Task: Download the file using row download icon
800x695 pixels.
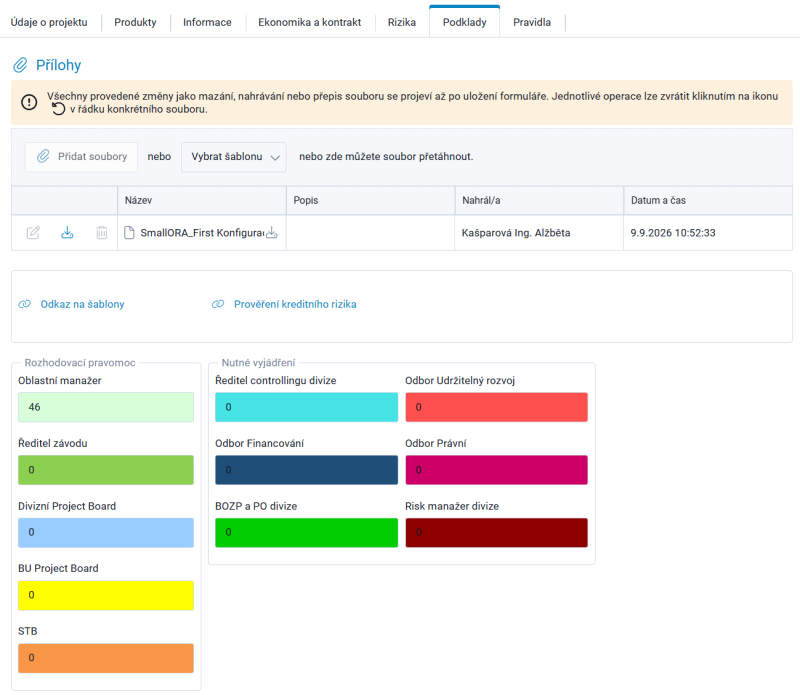Action: coord(67,233)
